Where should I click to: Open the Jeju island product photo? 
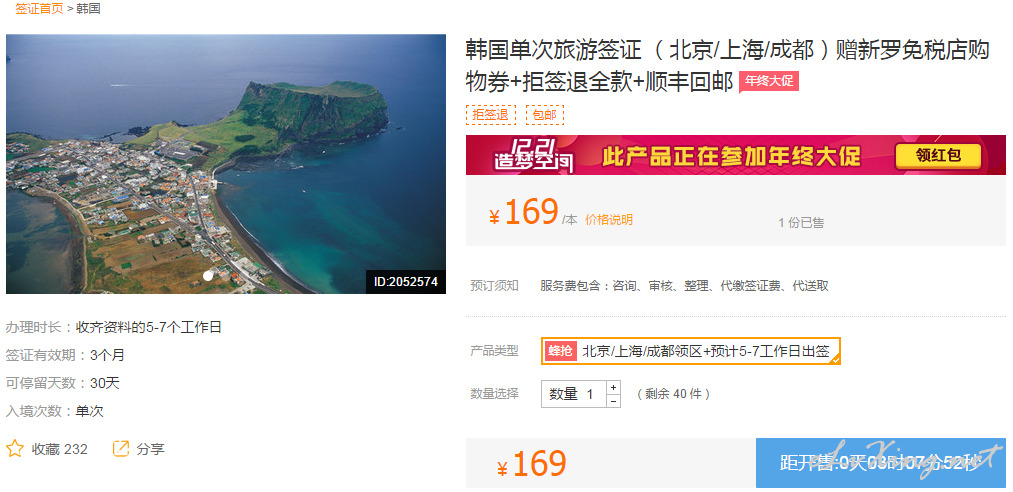point(226,164)
